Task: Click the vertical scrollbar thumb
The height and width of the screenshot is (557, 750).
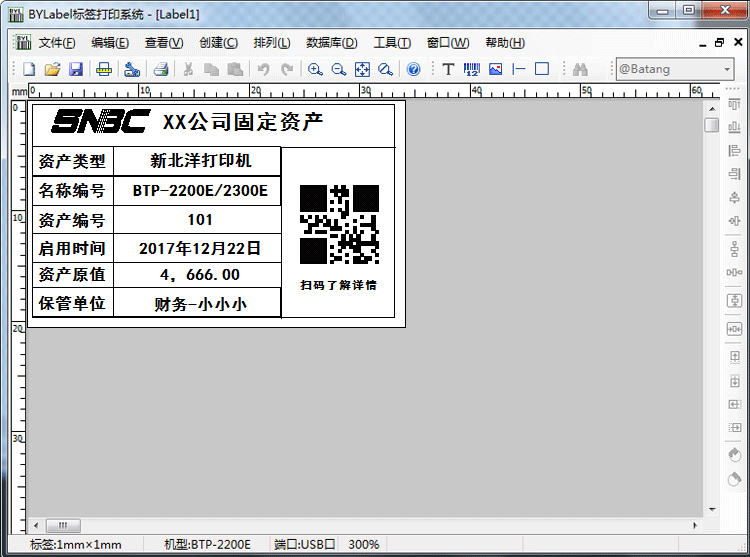Action: tap(712, 125)
